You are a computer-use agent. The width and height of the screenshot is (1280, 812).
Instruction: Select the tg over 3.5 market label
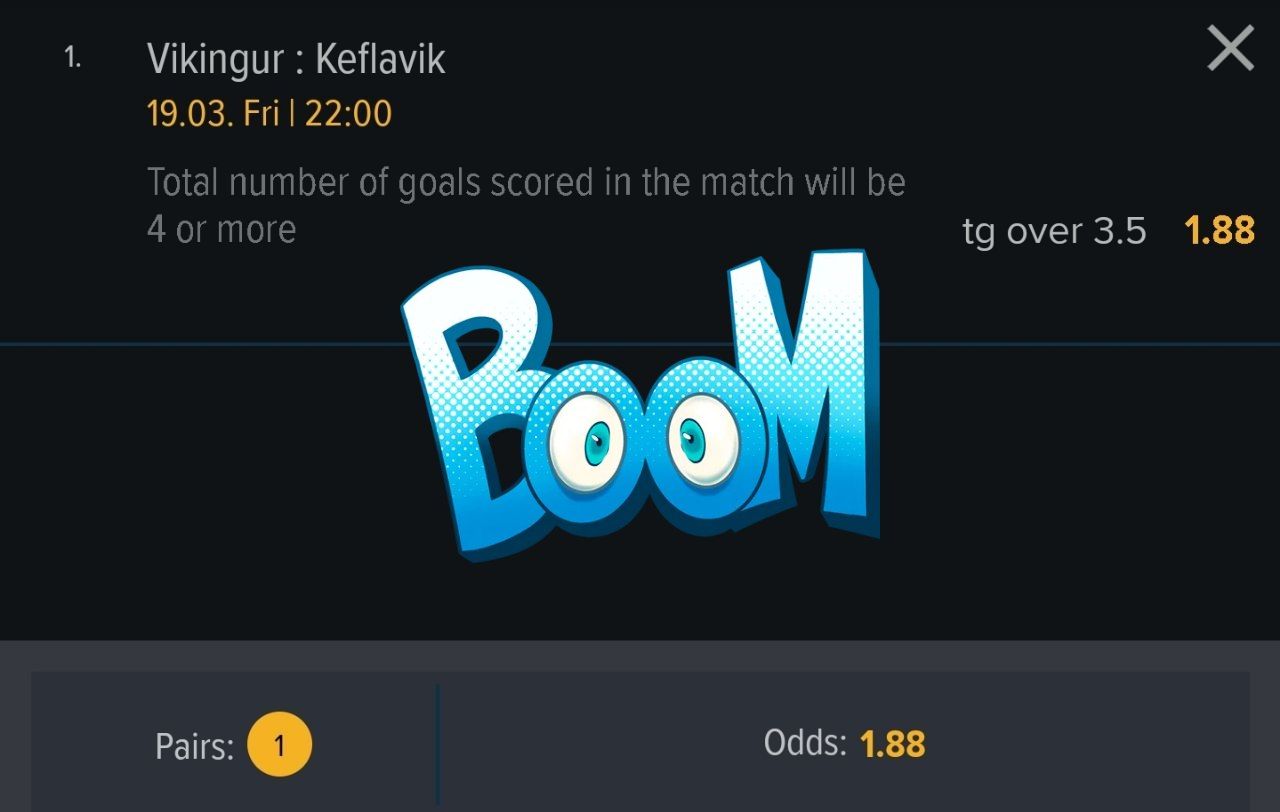click(1054, 231)
